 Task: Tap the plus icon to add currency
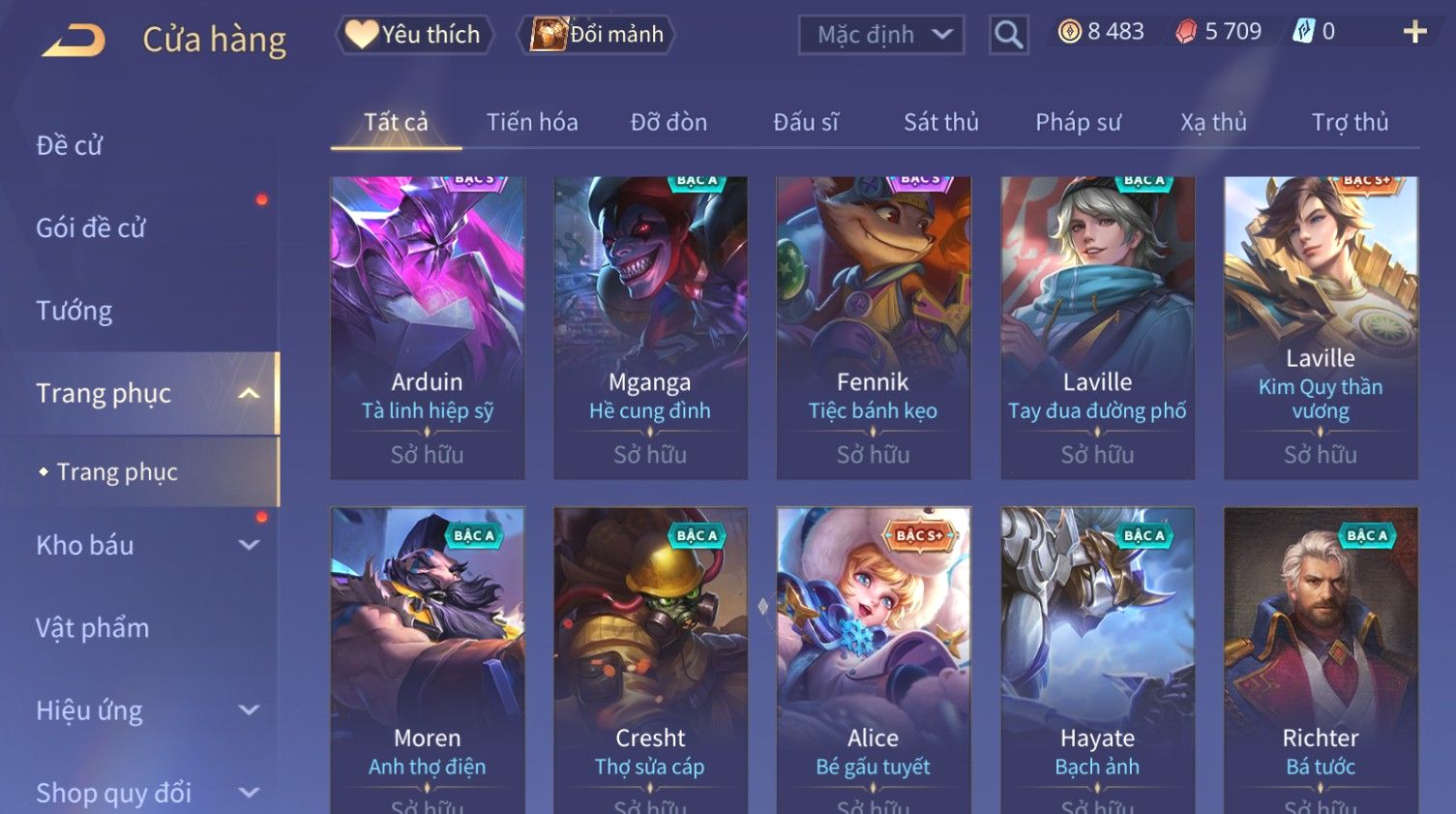point(1414,32)
